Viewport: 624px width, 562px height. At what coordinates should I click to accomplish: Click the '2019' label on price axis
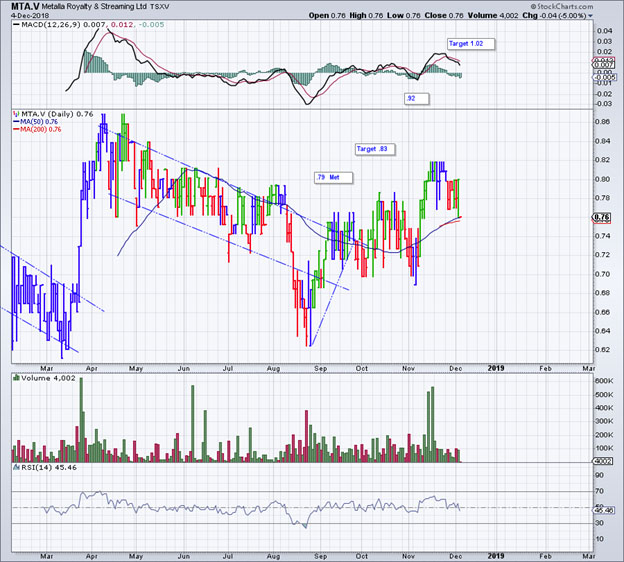pyautogui.click(x=496, y=368)
